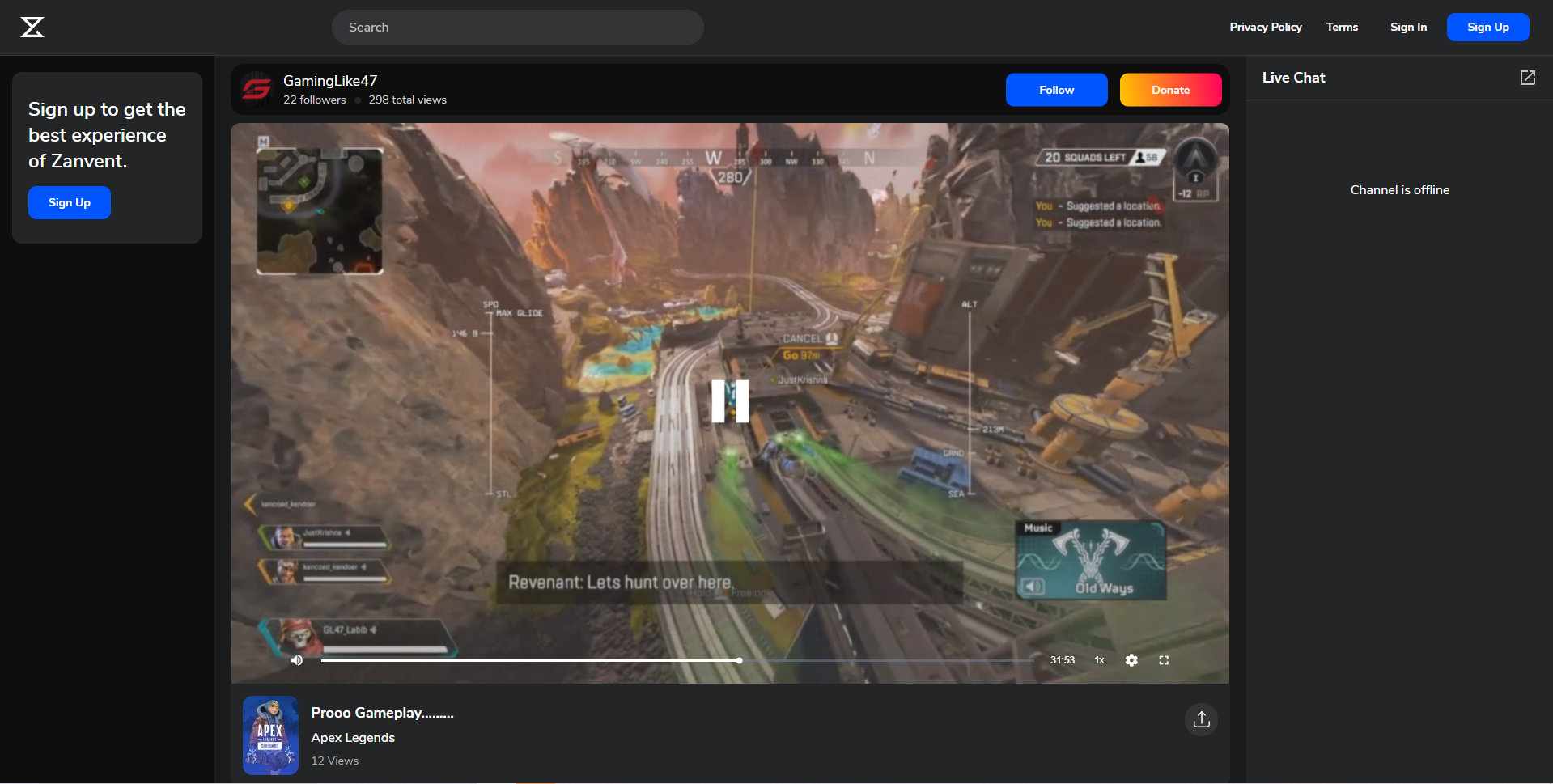
Task: Click the top-right Sign Up button
Action: [x=1487, y=27]
